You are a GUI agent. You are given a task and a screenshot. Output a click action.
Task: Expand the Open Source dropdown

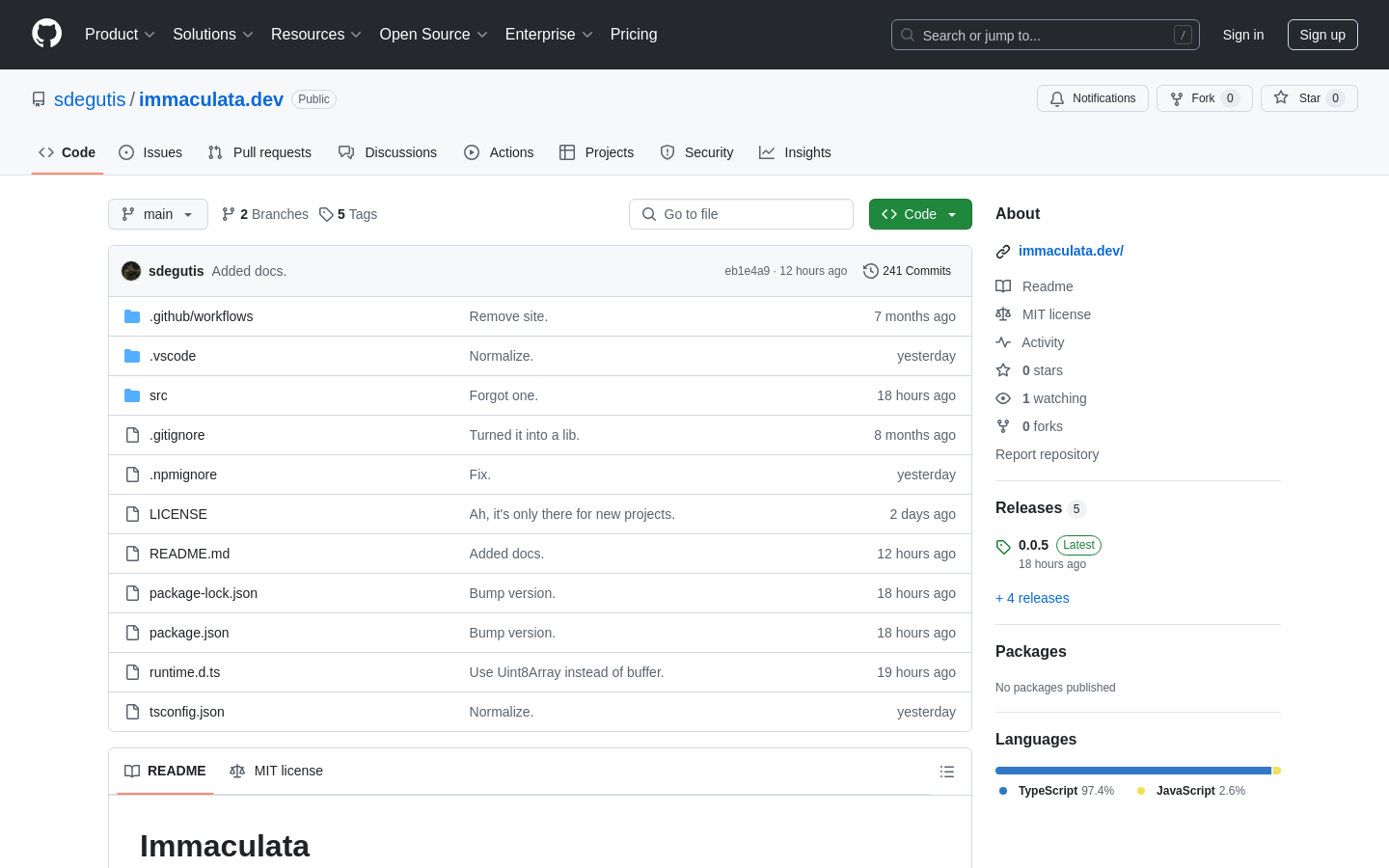[434, 35]
